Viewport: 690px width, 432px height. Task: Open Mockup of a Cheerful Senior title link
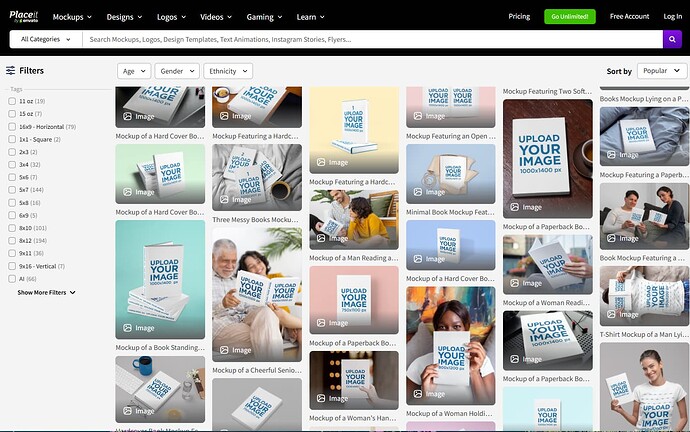[x=257, y=370]
